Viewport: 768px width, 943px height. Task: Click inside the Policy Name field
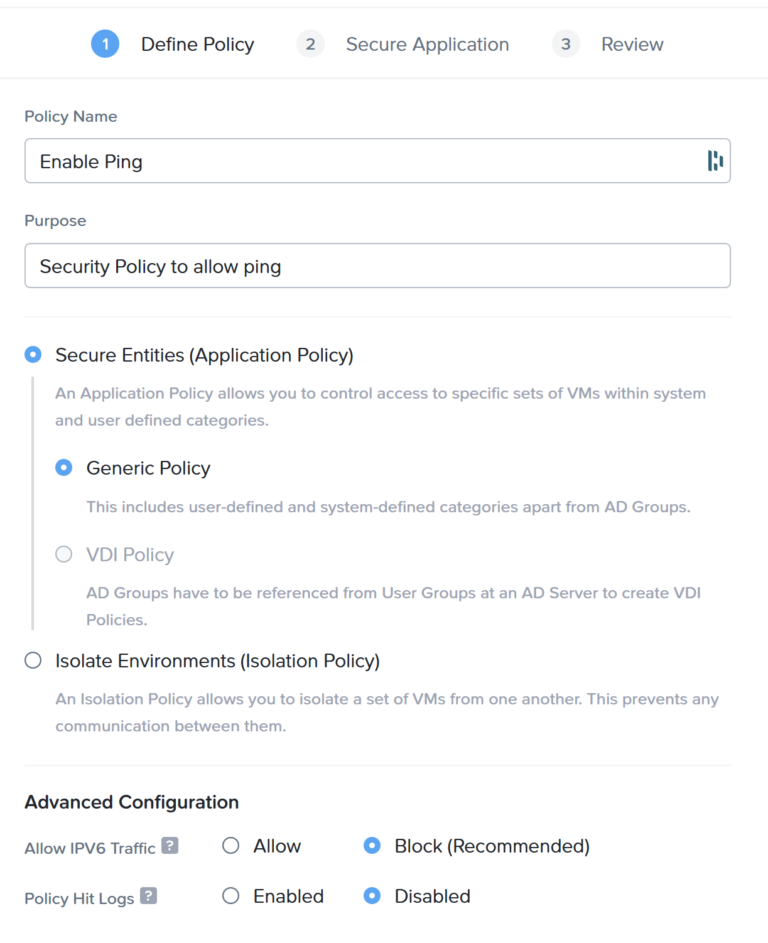click(300, 160)
